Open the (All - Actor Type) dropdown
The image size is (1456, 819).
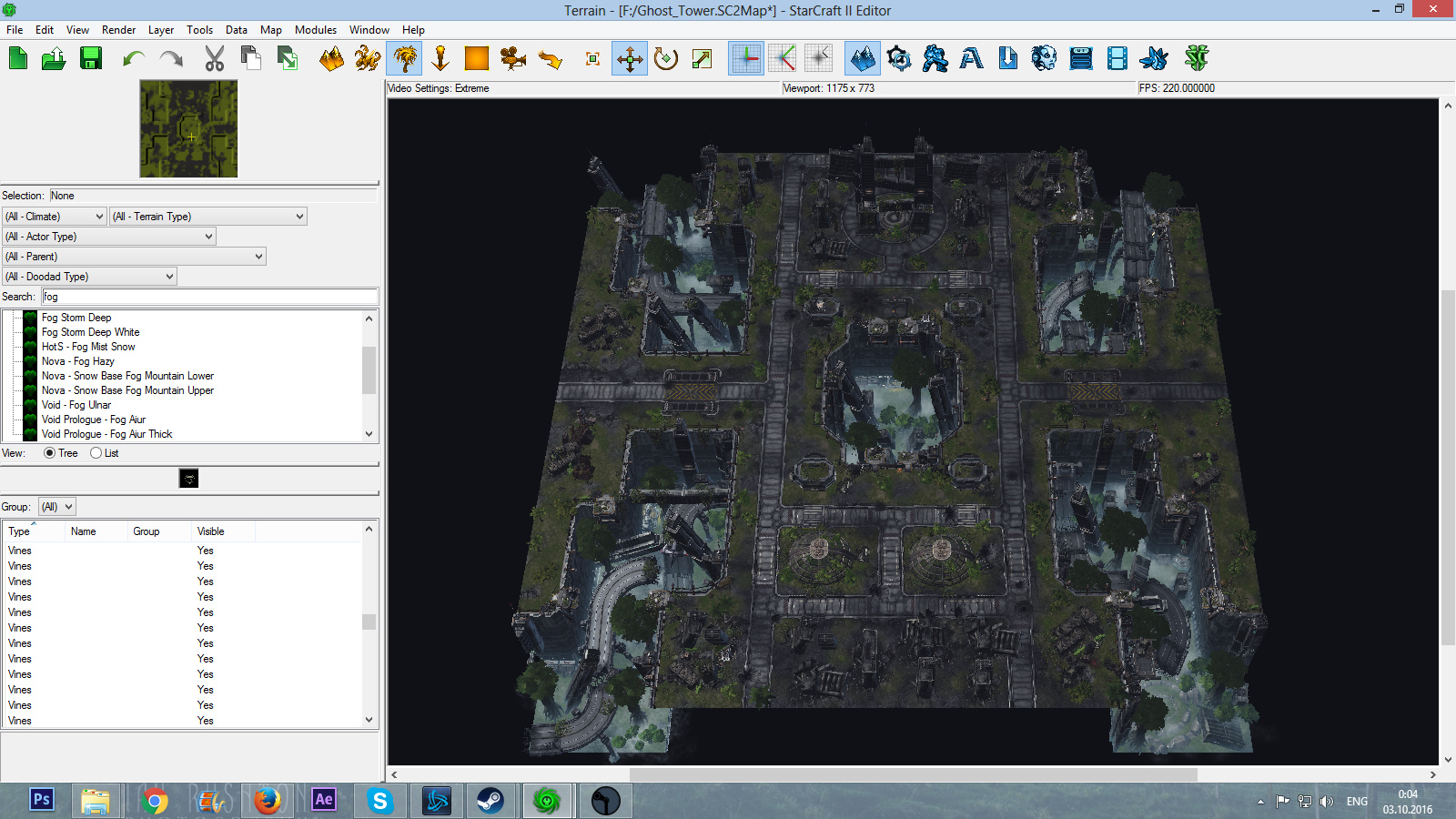pos(109,237)
